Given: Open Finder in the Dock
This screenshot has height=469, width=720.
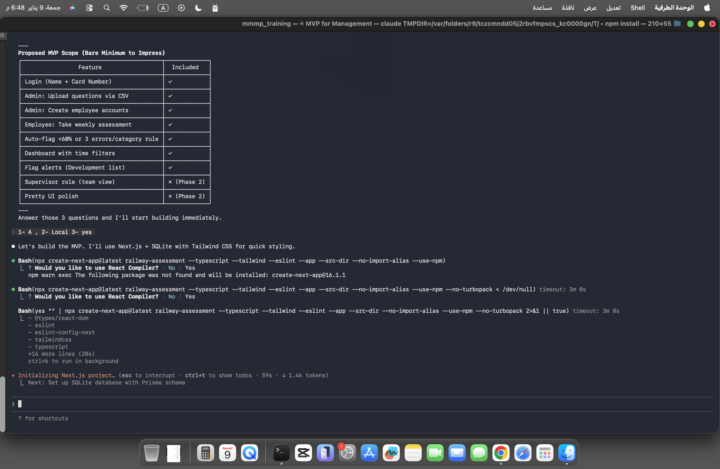Looking at the screenshot, I should click(567, 453).
